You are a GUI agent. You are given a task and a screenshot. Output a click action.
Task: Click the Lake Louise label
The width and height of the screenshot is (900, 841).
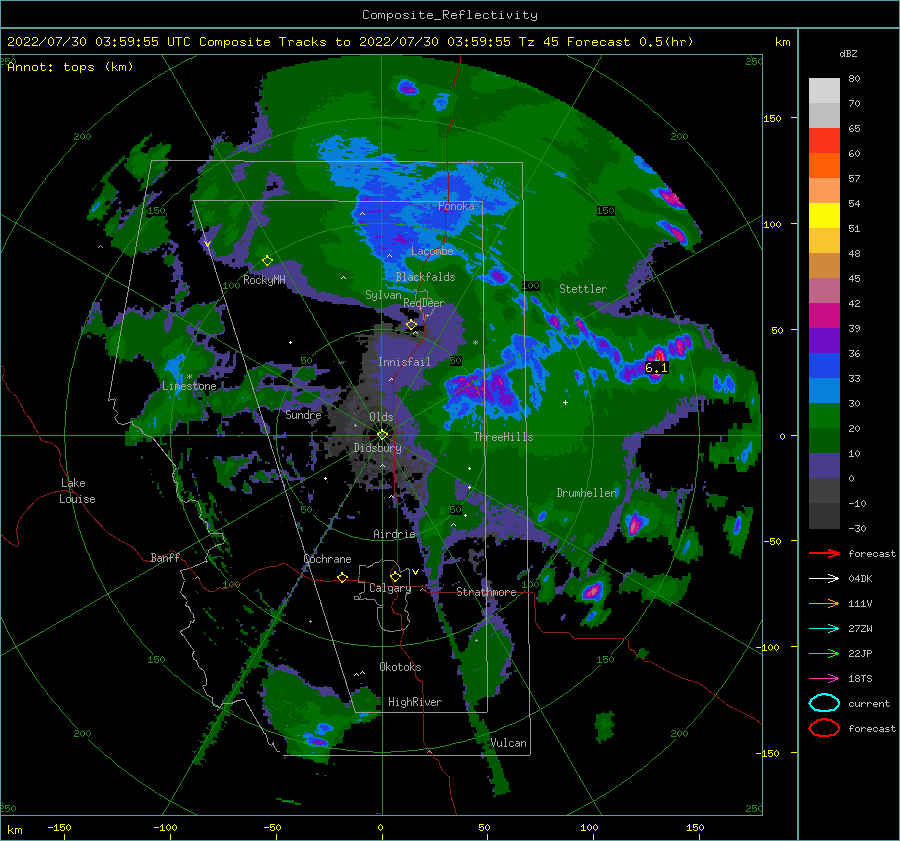pyautogui.click(x=77, y=491)
